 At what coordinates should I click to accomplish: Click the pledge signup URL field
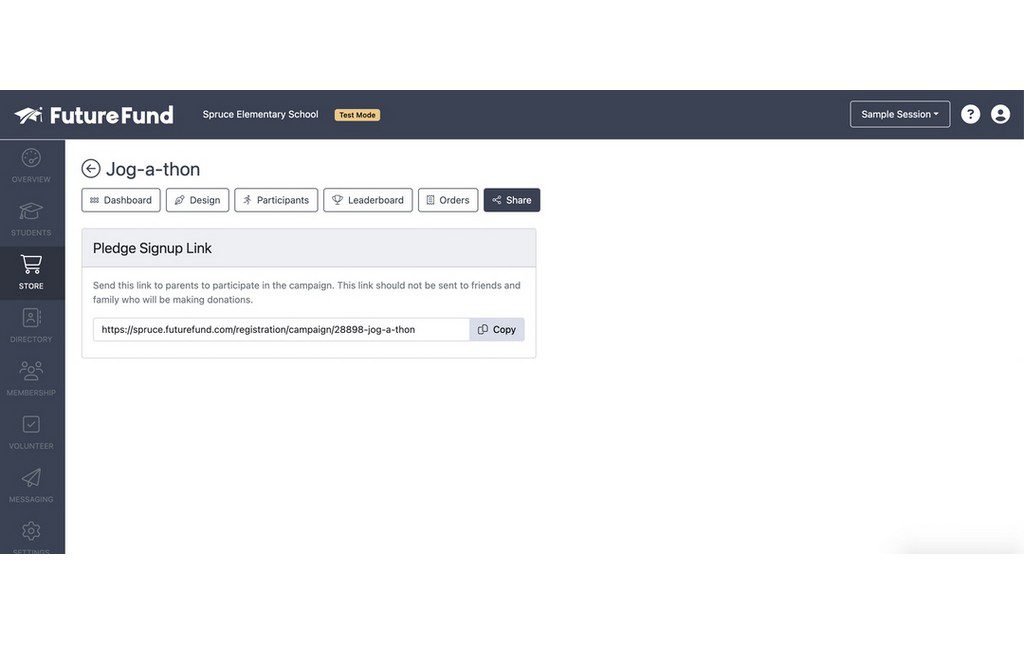tap(281, 330)
